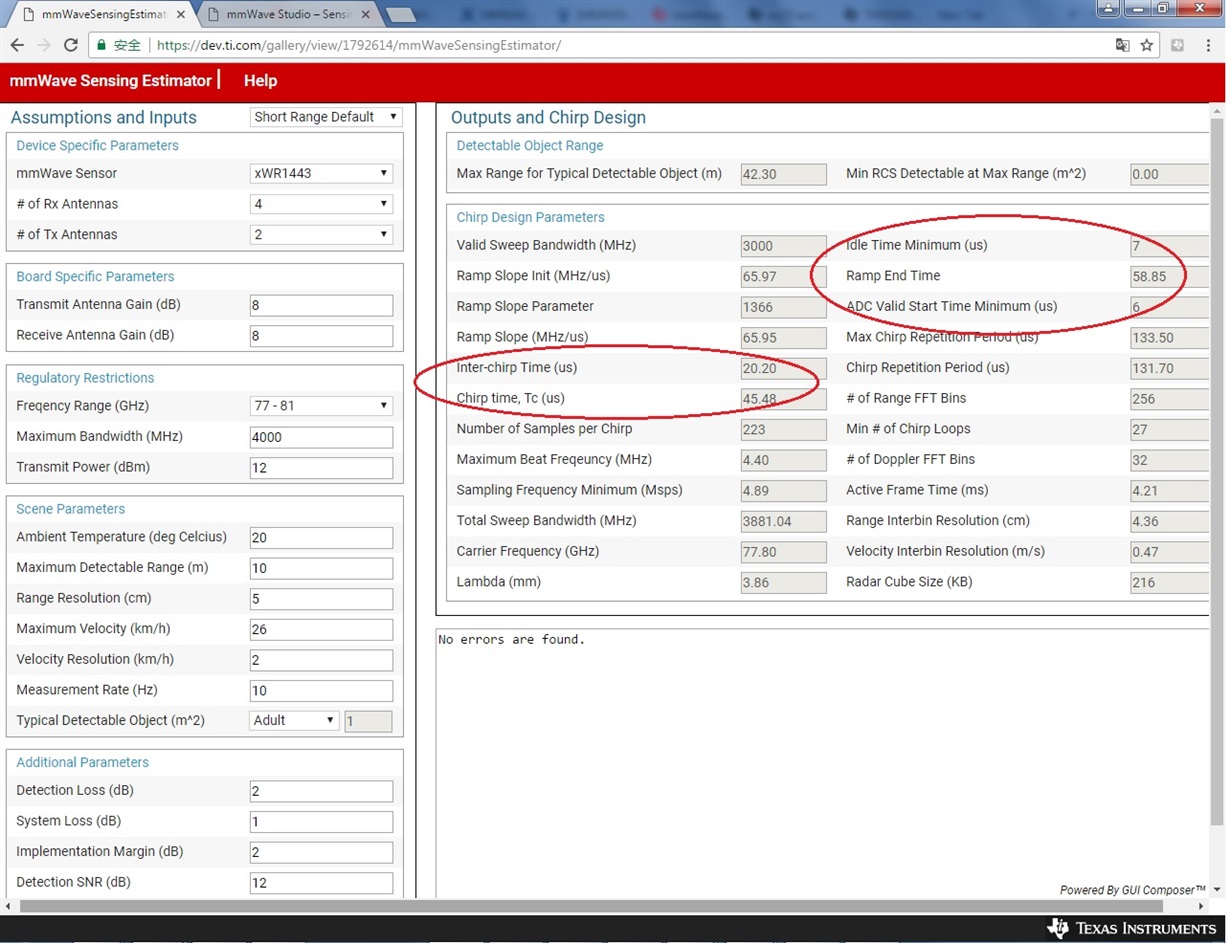
Task: Edit the Transmit Power field
Action: point(321,468)
